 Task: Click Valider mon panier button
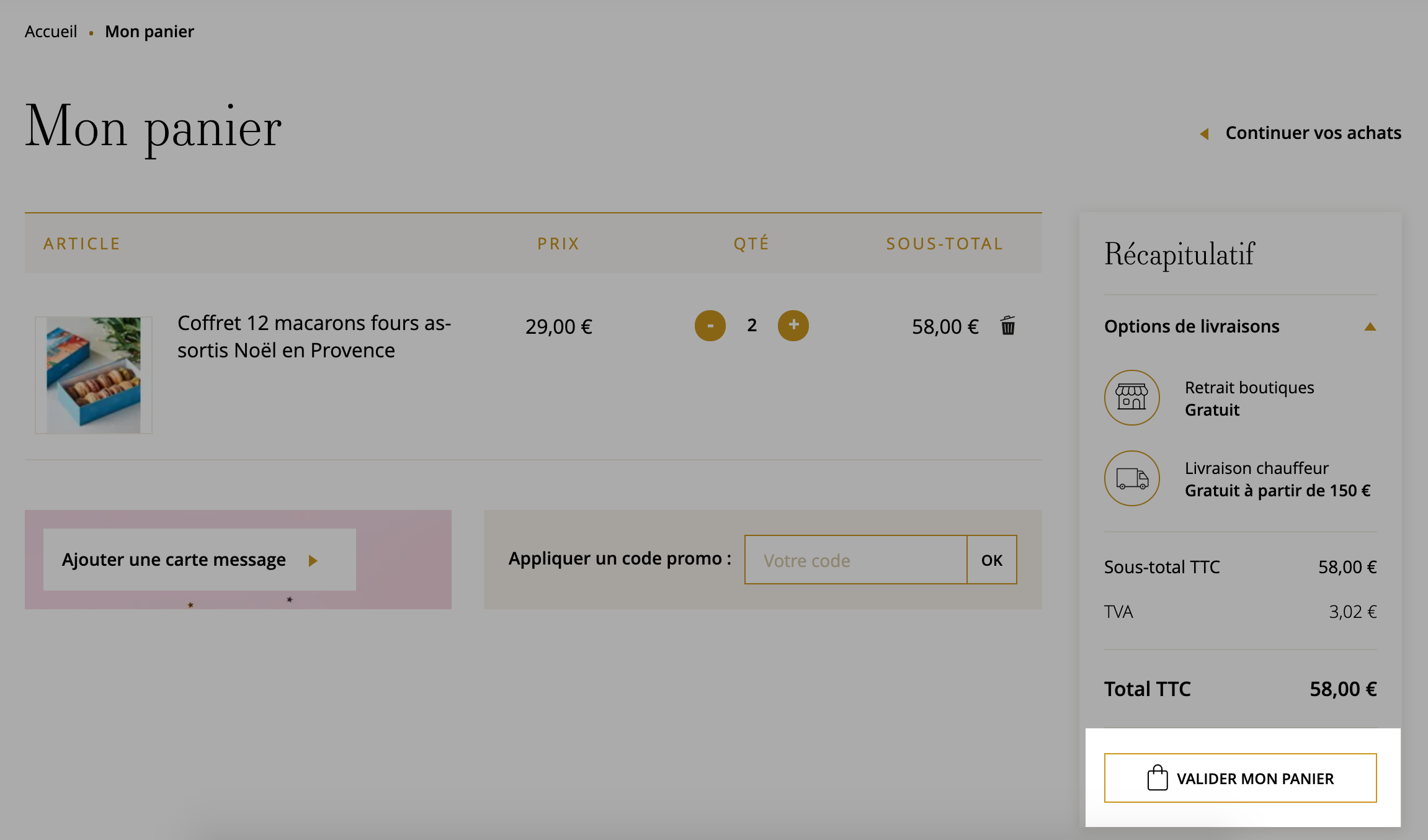tap(1241, 778)
